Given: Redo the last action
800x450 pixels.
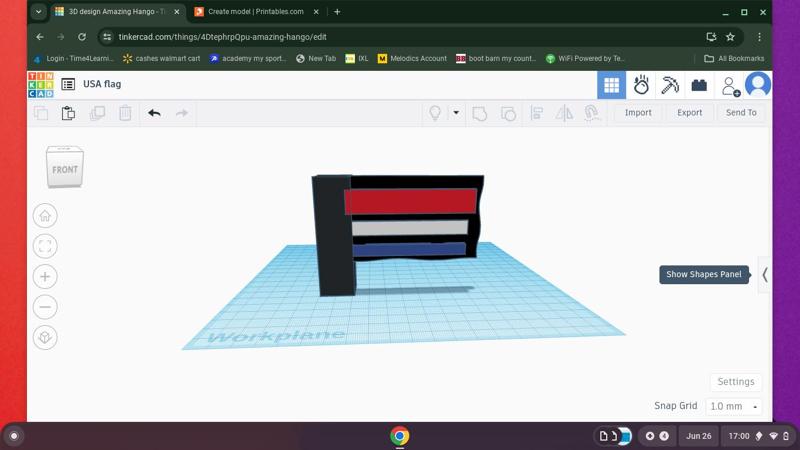Looking at the screenshot, I should [x=182, y=113].
